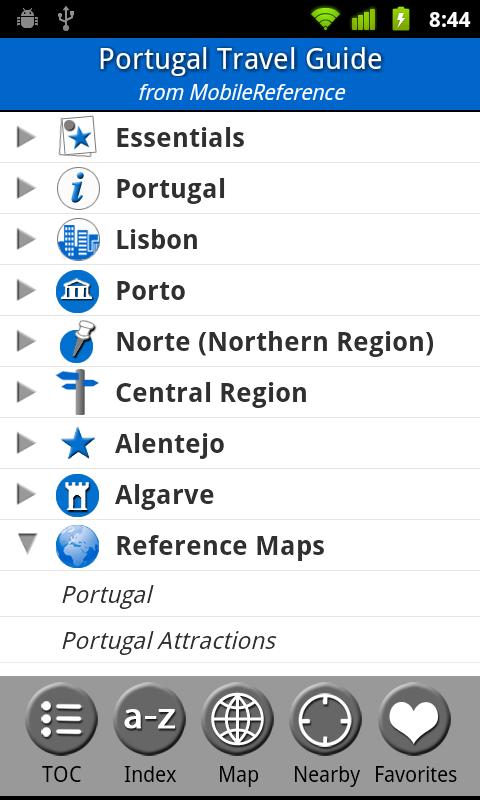Tap the Central Region signpost icon
Screen dimensions: 480x800
pyautogui.click(x=78, y=392)
